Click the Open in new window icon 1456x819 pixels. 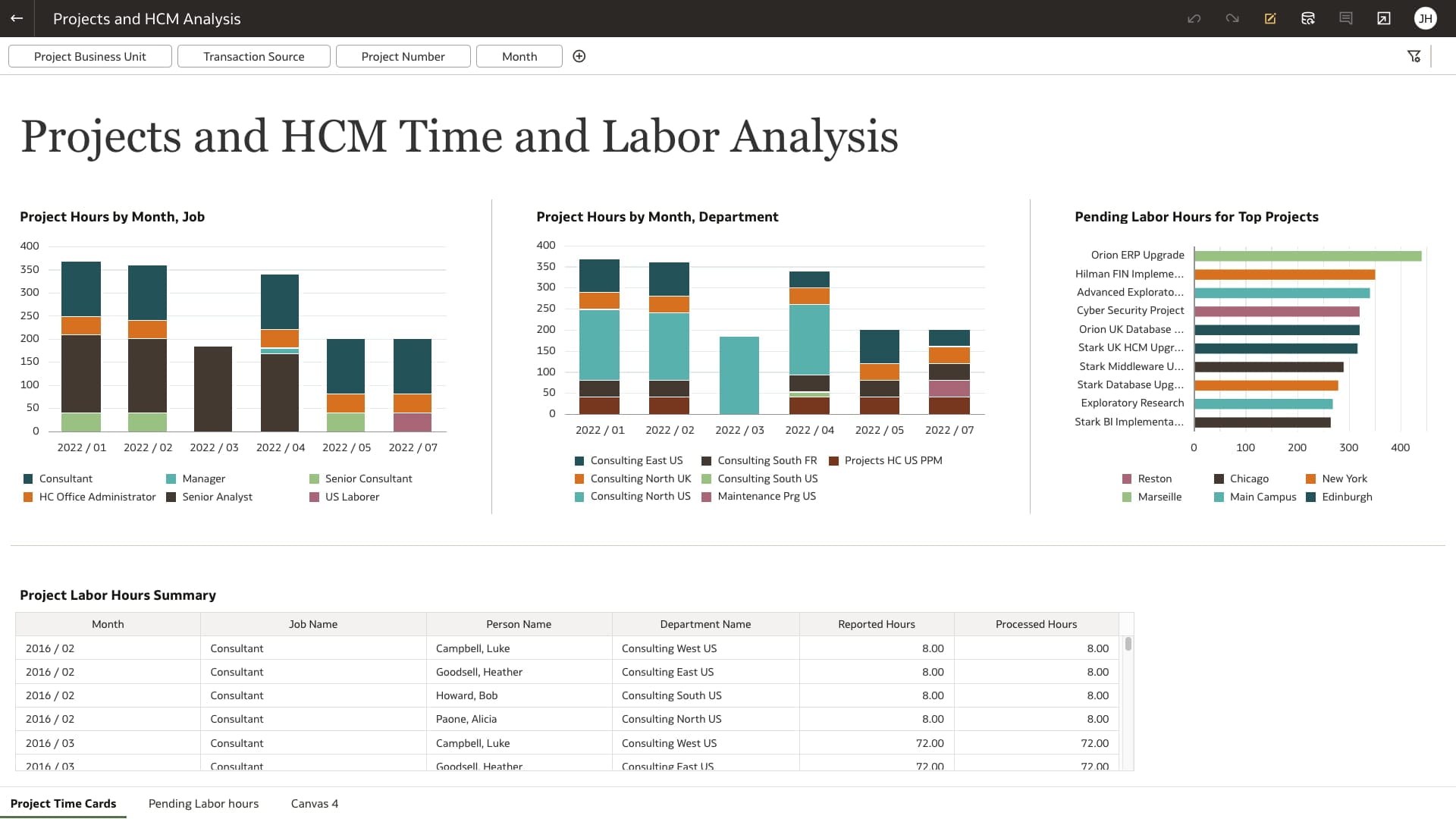pyautogui.click(x=1384, y=18)
